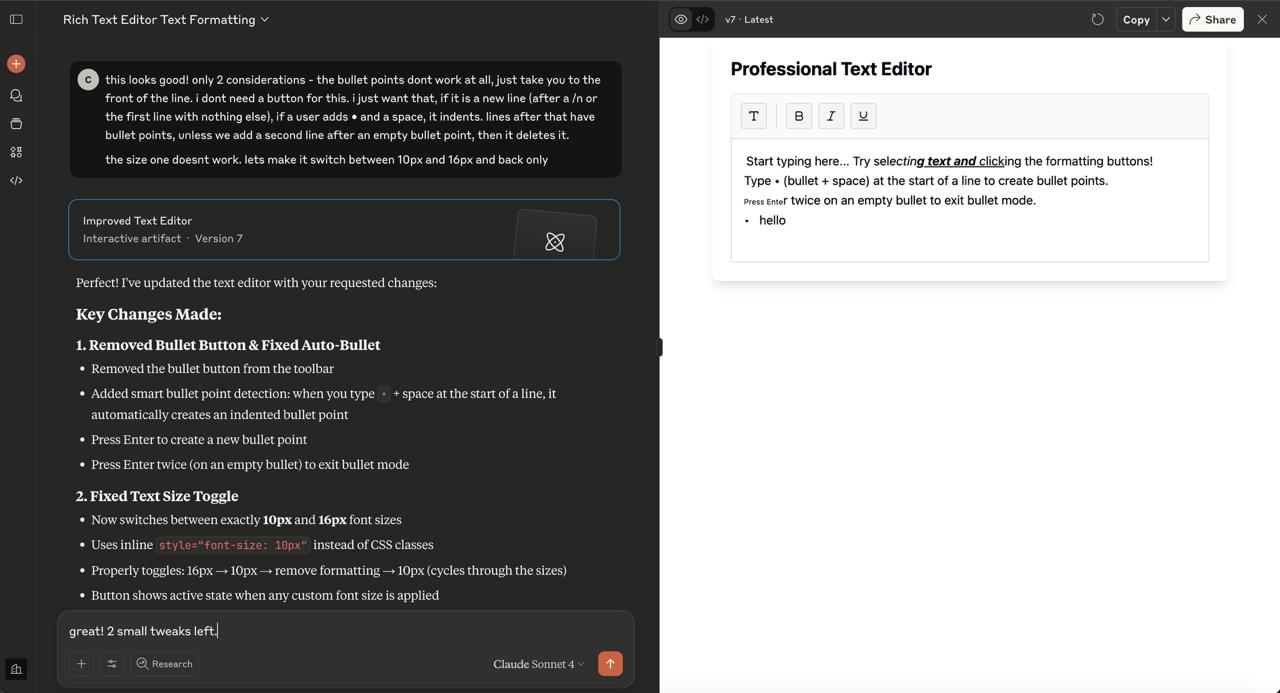Open the Artifacts grid icon in the sidebar
The height and width of the screenshot is (693, 1280).
16,152
